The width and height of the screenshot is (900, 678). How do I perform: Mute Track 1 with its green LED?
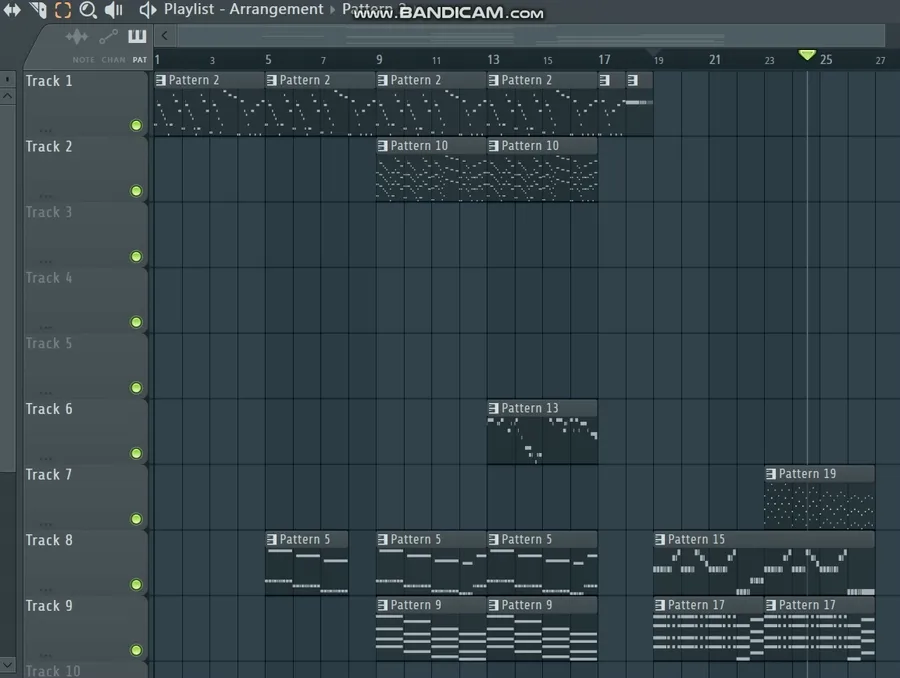tap(136, 125)
